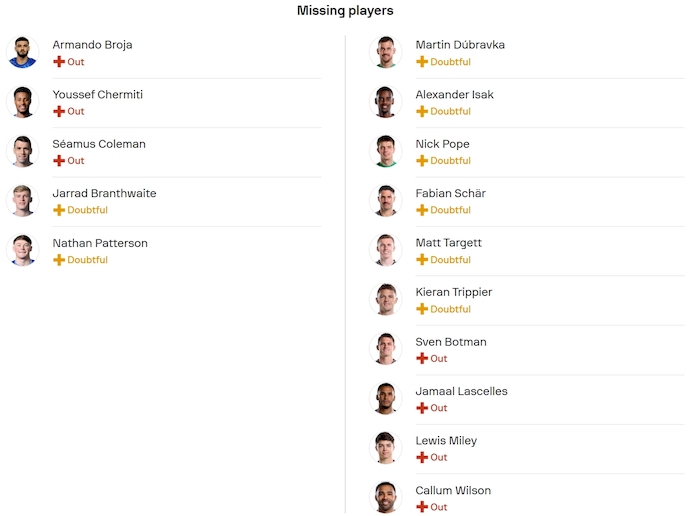Click the doubtful cross icon under Nathan Patterson
The height and width of the screenshot is (516, 690).
(59, 260)
